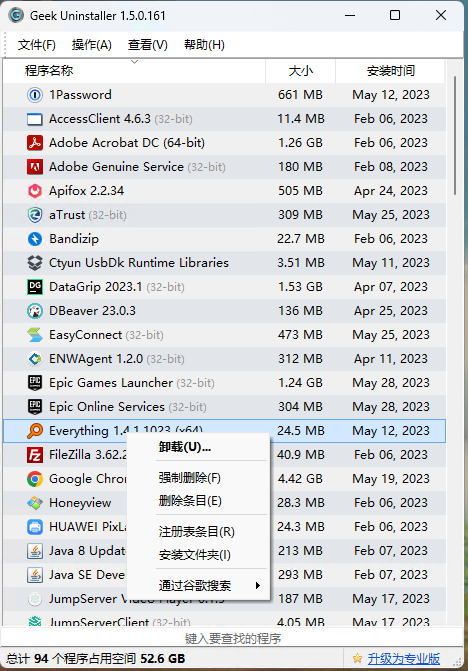This screenshot has height=671, width=468.
Task: Click the Everything magnifier icon
Action: click(x=35, y=431)
